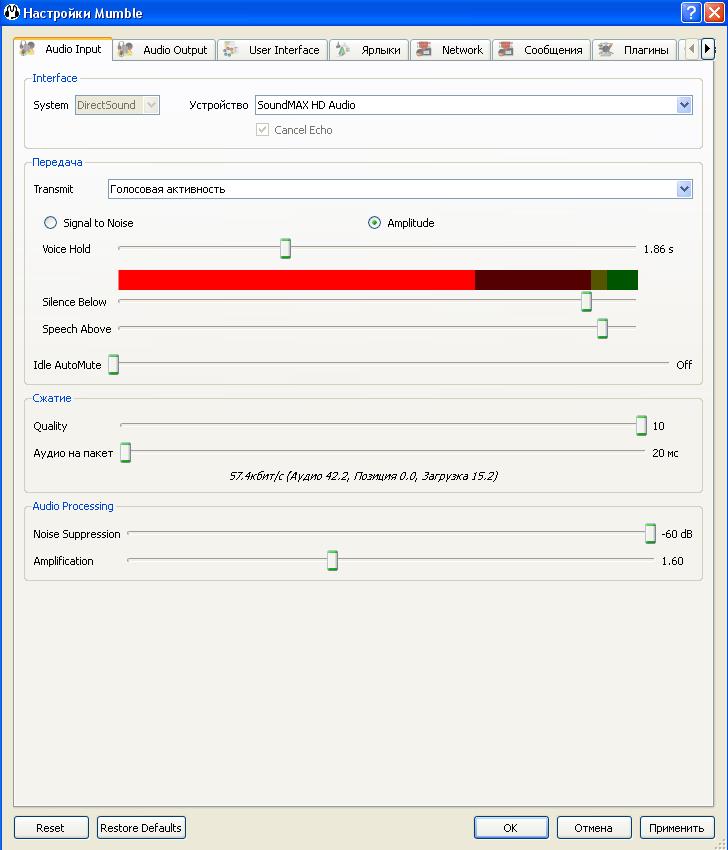Expand the Transmit mode dropdown

click(684, 189)
